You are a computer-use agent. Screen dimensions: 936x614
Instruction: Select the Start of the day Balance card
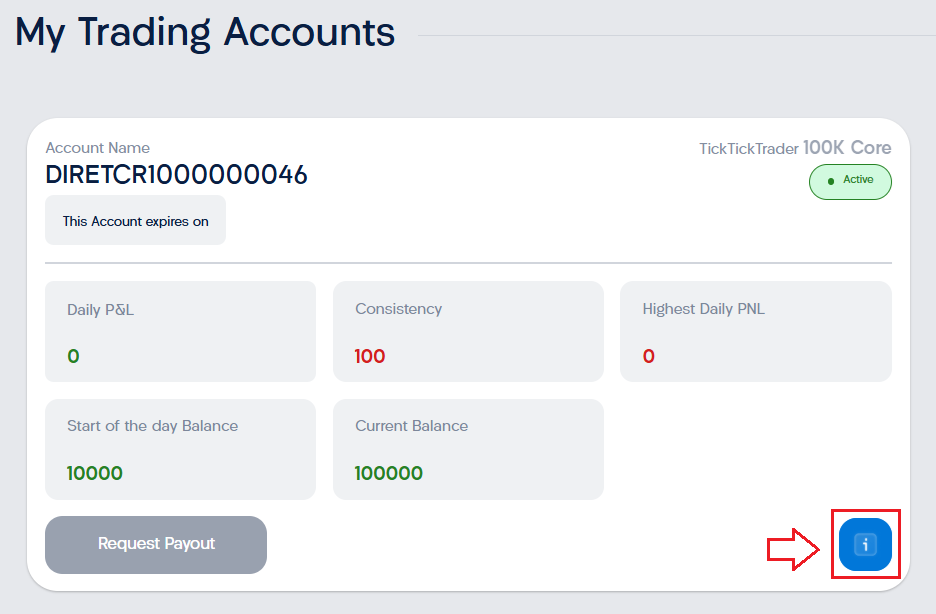click(180, 449)
